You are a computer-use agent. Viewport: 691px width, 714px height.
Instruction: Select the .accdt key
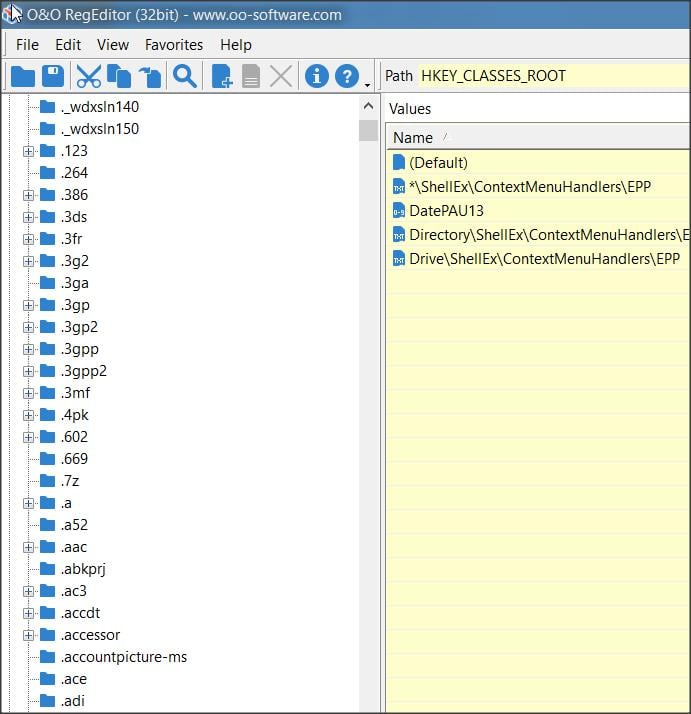click(x=80, y=612)
